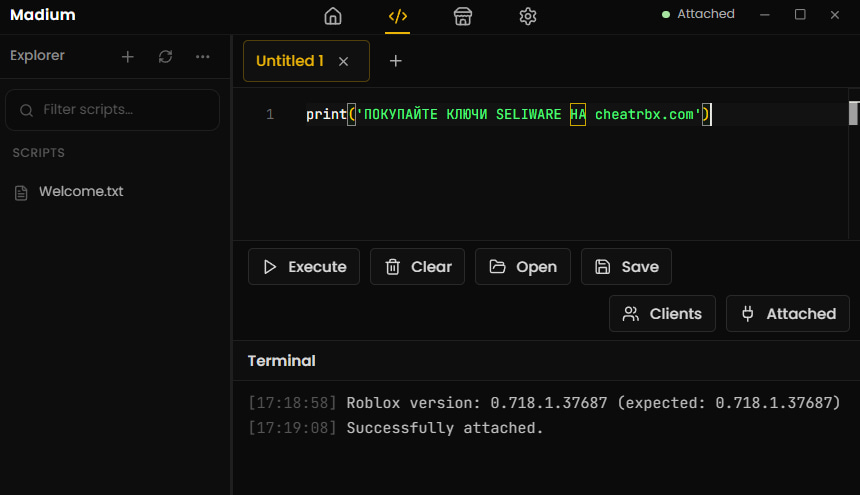Click the Explorer panel title
Image resolution: width=860 pixels, height=495 pixels.
pos(37,55)
